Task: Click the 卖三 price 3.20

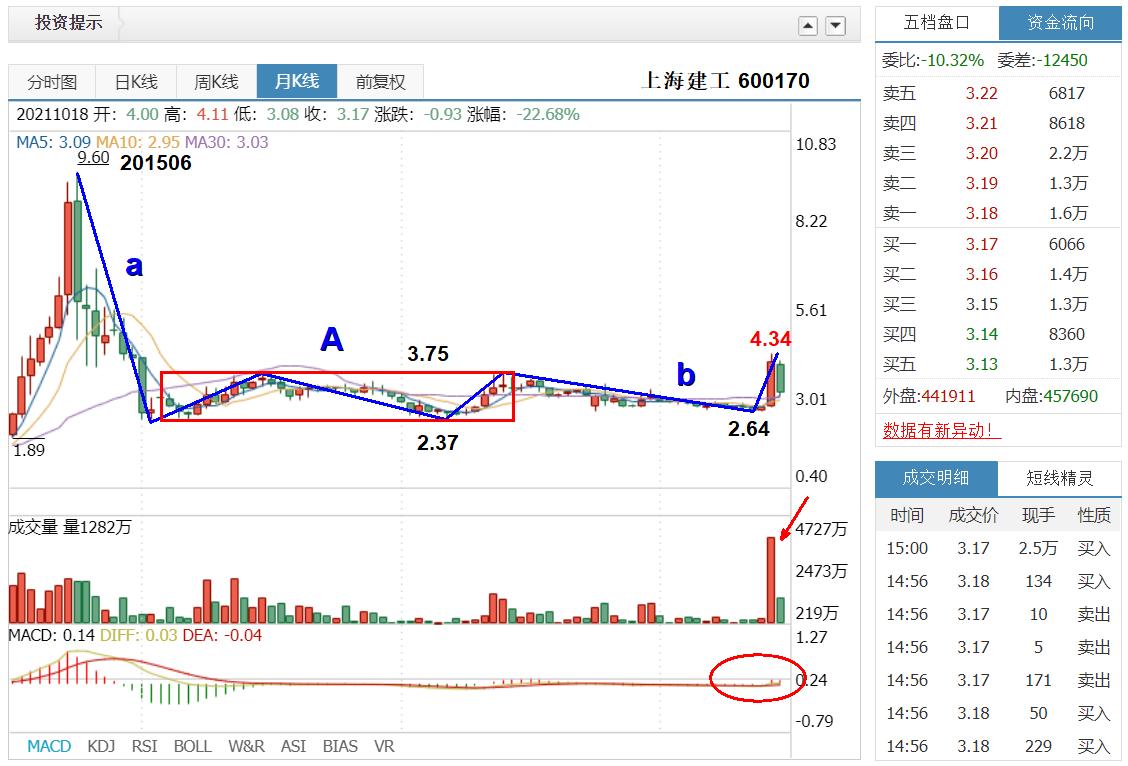Action: [981, 154]
